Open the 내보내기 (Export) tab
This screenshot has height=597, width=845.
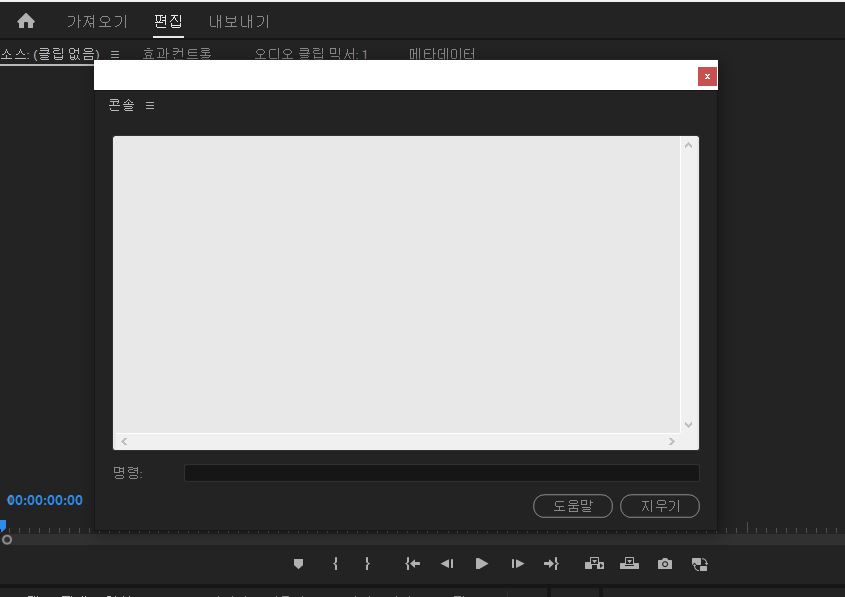tap(239, 22)
